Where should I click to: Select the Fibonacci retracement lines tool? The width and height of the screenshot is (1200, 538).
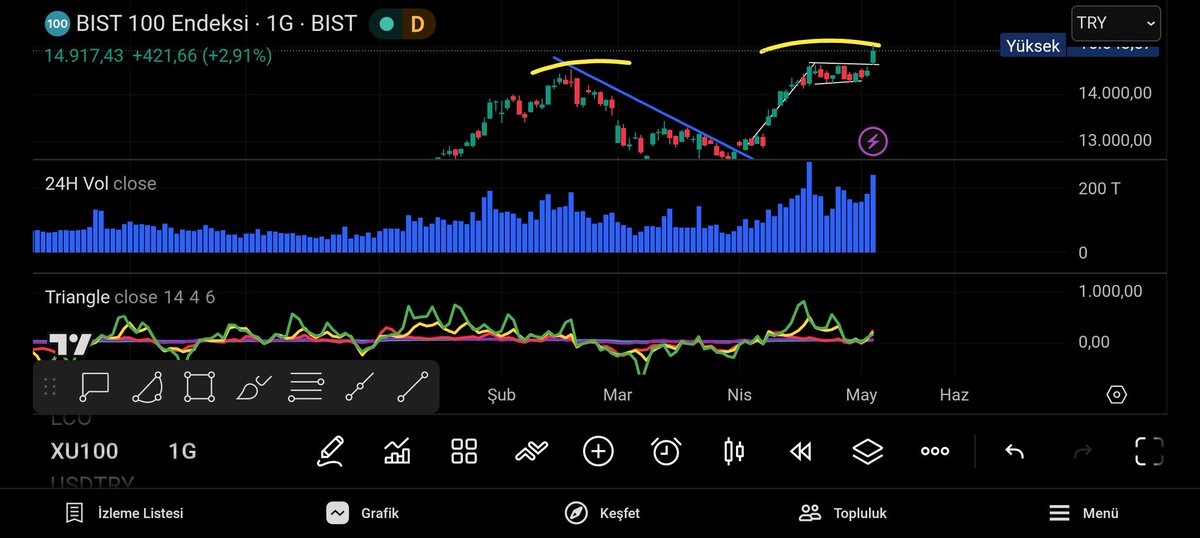coord(306,386)
